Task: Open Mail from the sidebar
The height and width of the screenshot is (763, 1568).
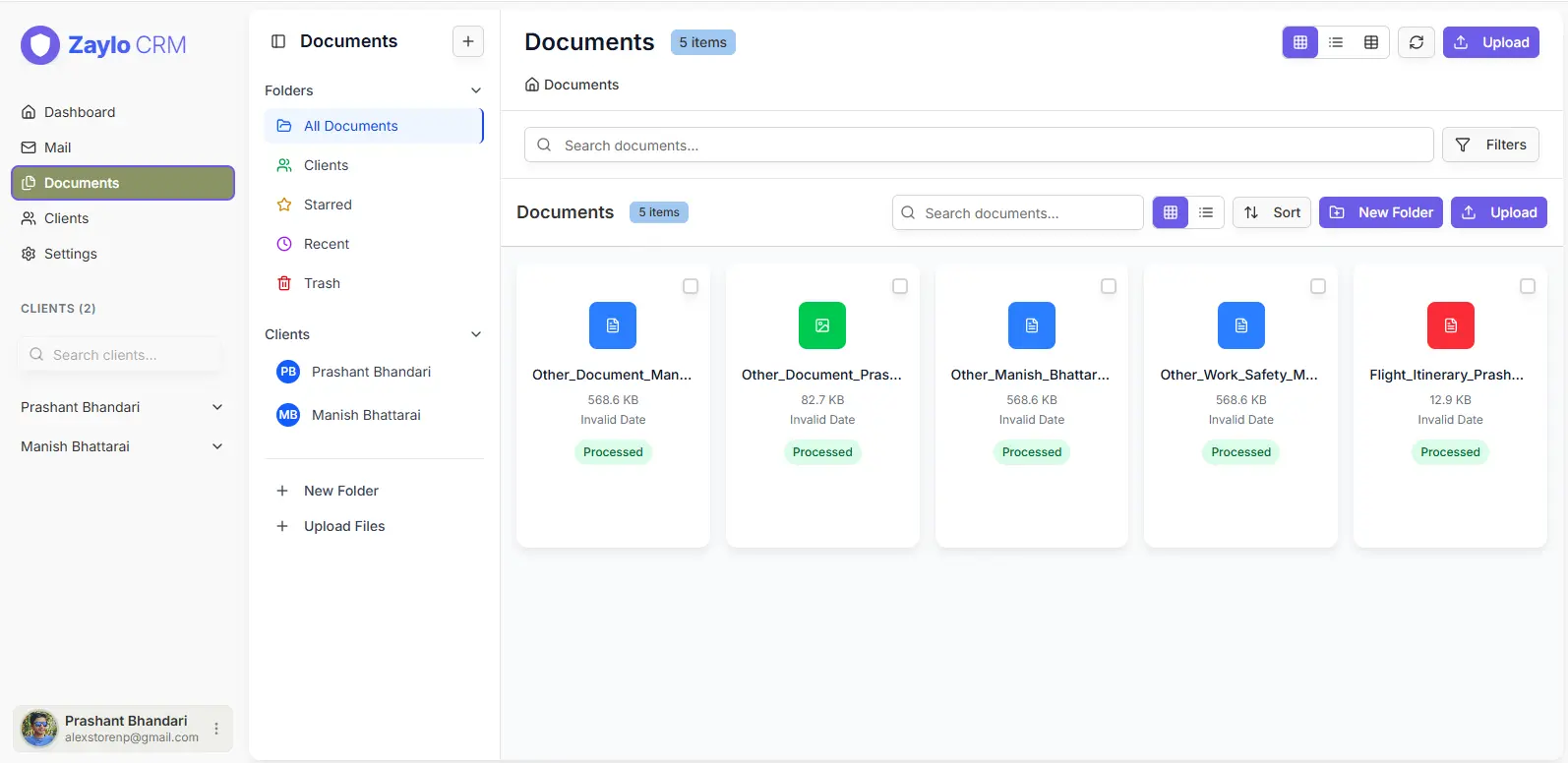Action: tap(123, 147)
